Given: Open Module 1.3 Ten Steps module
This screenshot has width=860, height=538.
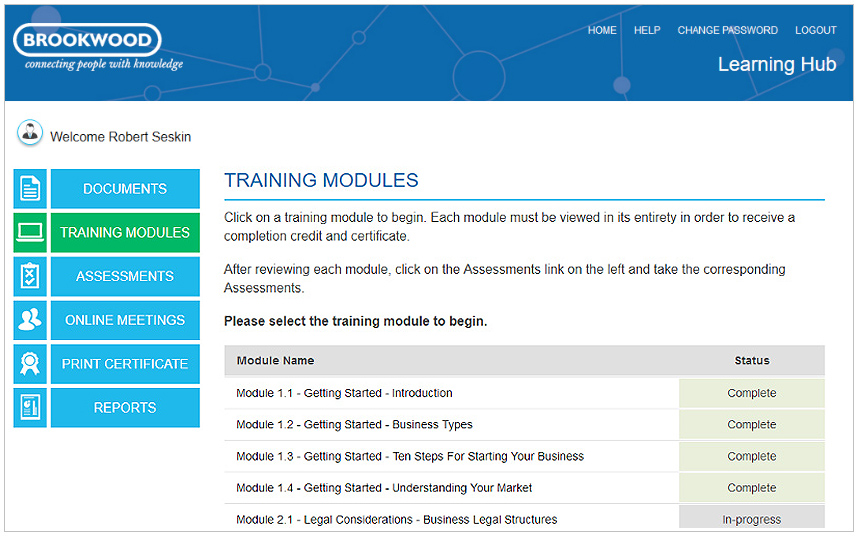Looking at the screenshot, I should (409, 456).
